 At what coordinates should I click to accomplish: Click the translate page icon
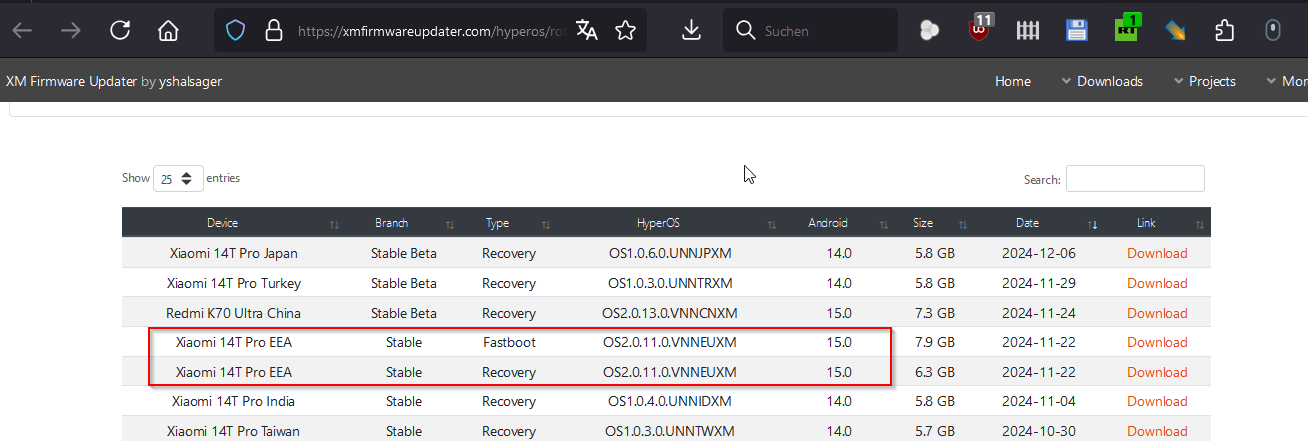click(x=587, y=31)
